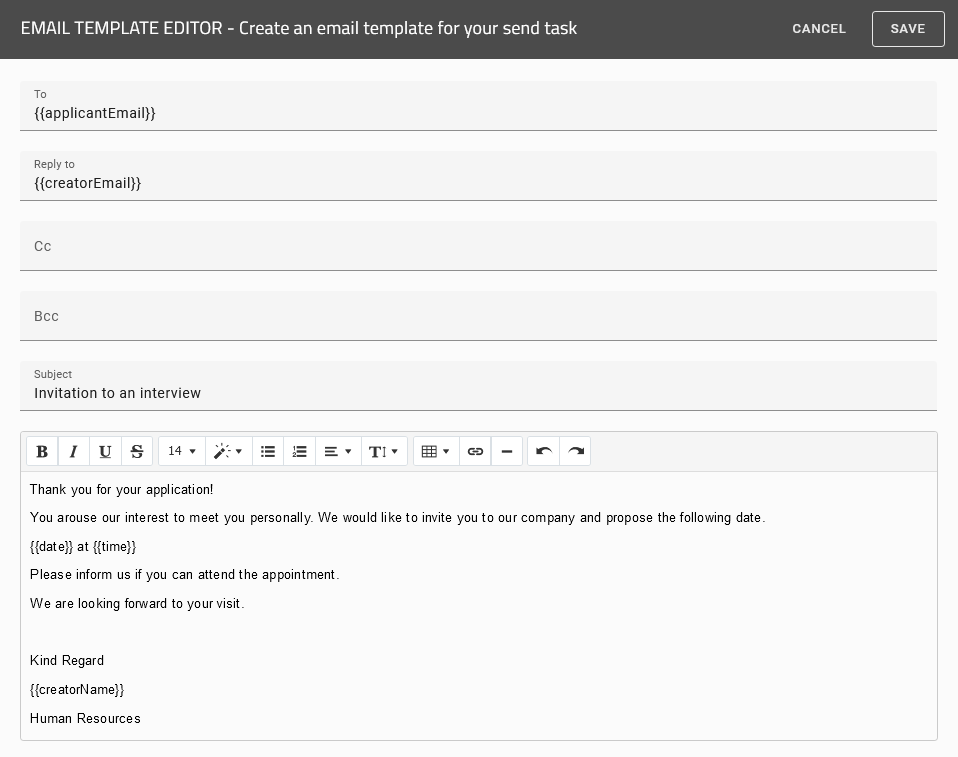Apply strikethrough formatting

(136, 451)
